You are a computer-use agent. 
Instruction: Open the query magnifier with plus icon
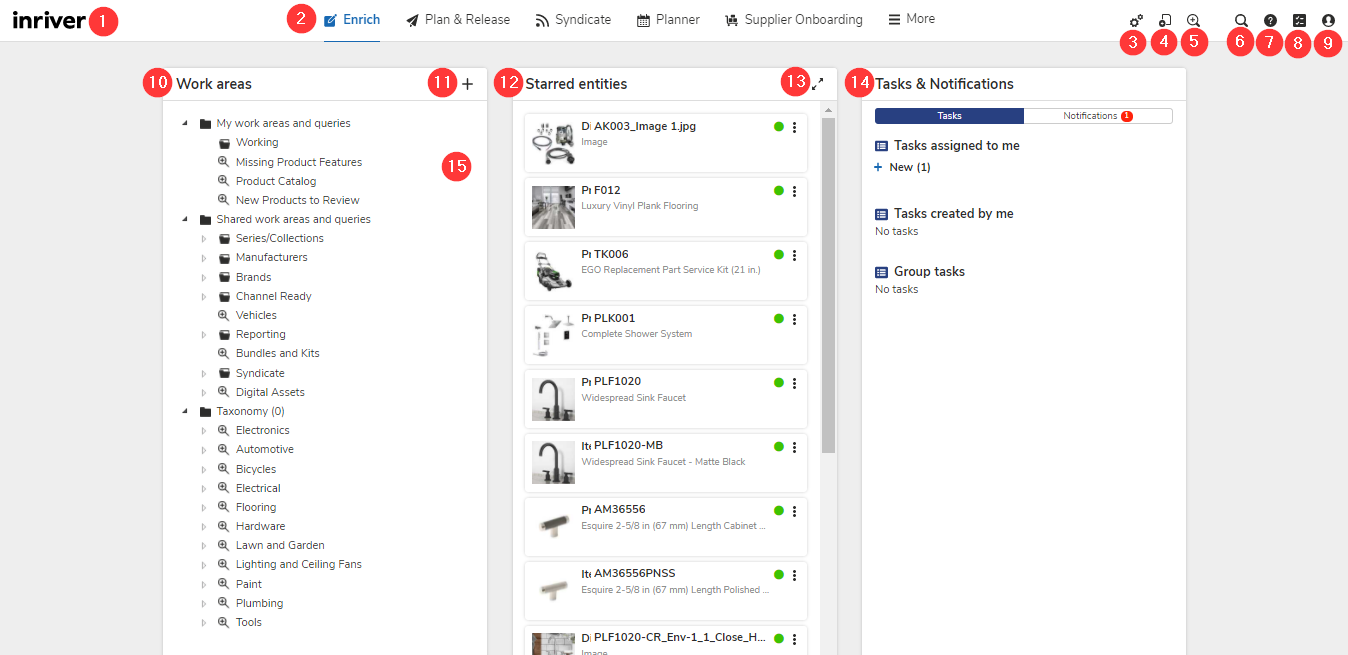point(1193,20)
